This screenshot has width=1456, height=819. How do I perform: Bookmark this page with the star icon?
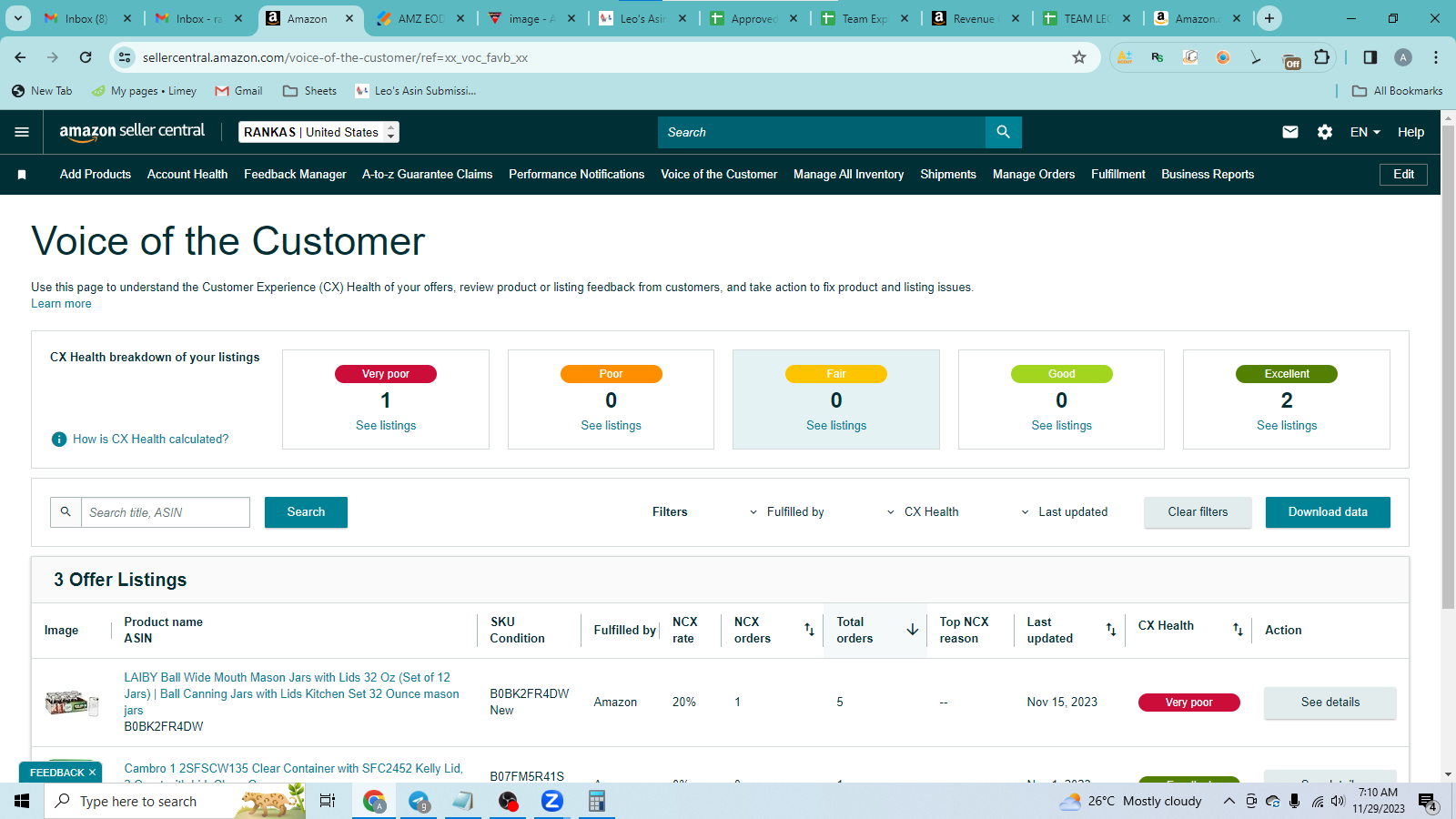click(x=1079, y=57)
